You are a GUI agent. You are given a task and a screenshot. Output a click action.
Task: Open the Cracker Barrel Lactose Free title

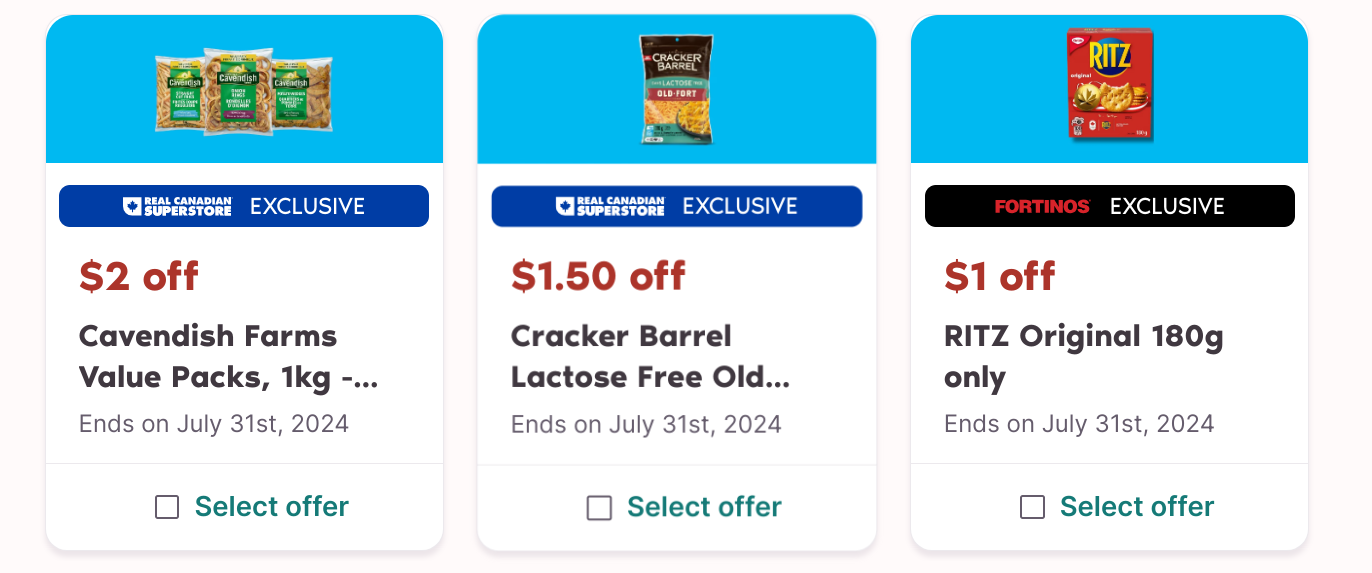651,357
